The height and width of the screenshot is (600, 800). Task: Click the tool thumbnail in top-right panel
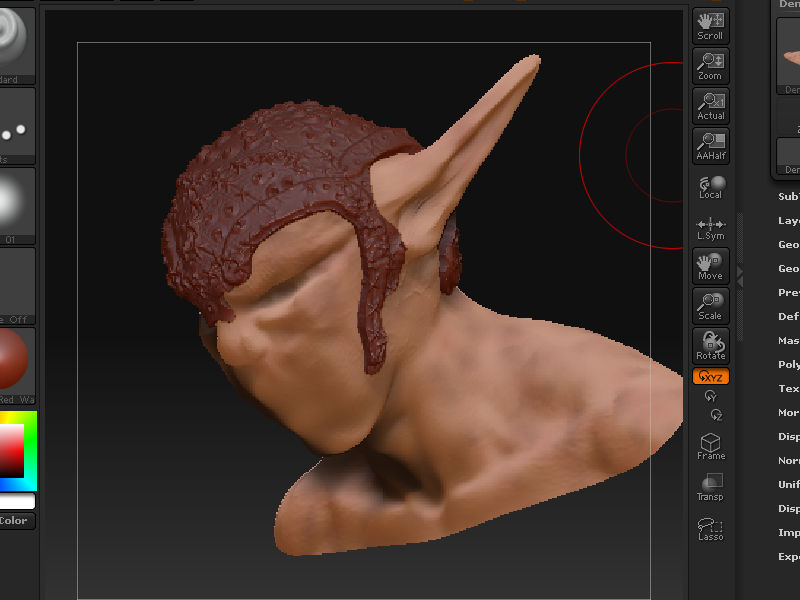[x=789, y=56]
